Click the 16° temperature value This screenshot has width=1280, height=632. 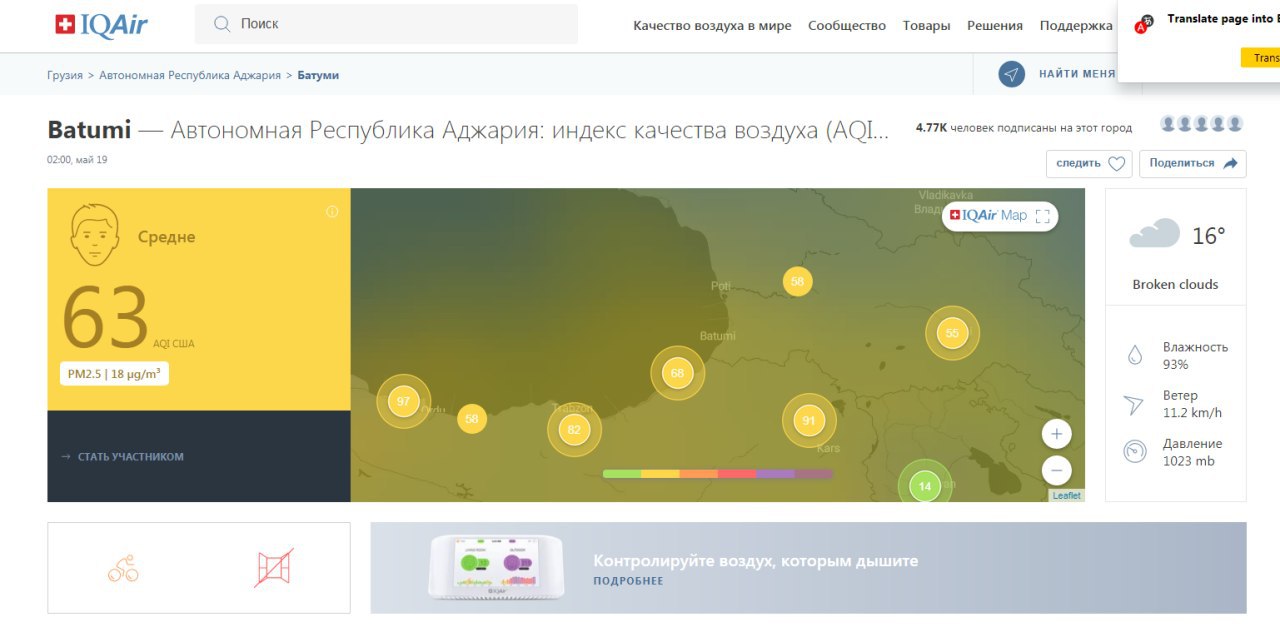[x=1208, y=236]
